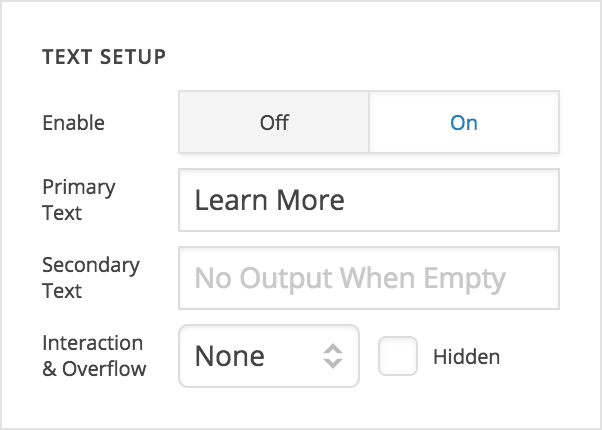Open the Interaction & Overflow dropdown
Image resolution: width=602 pixels, height=430 pixels.
[x=268, y=356]
